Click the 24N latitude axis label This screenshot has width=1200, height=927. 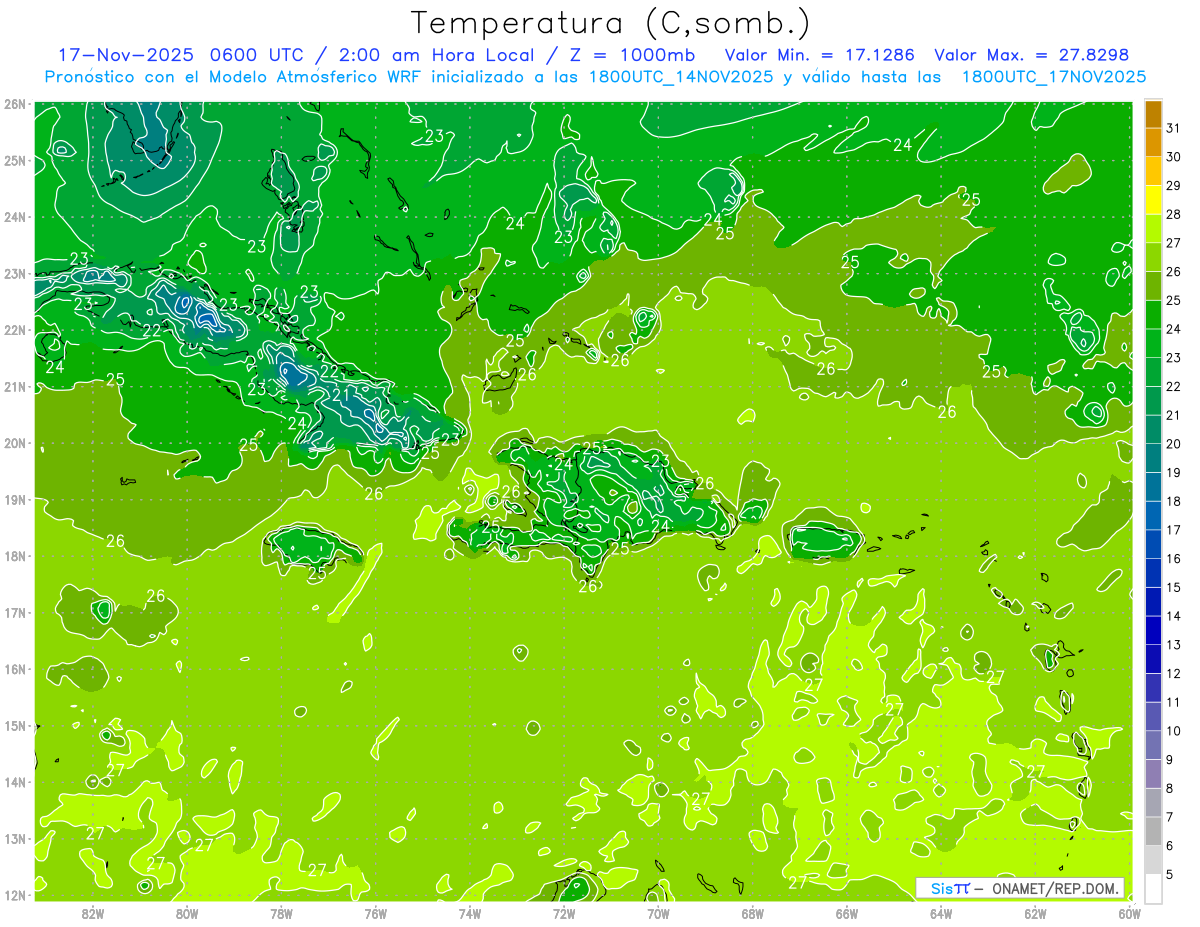pyautogui.click(x=15, y=217)
